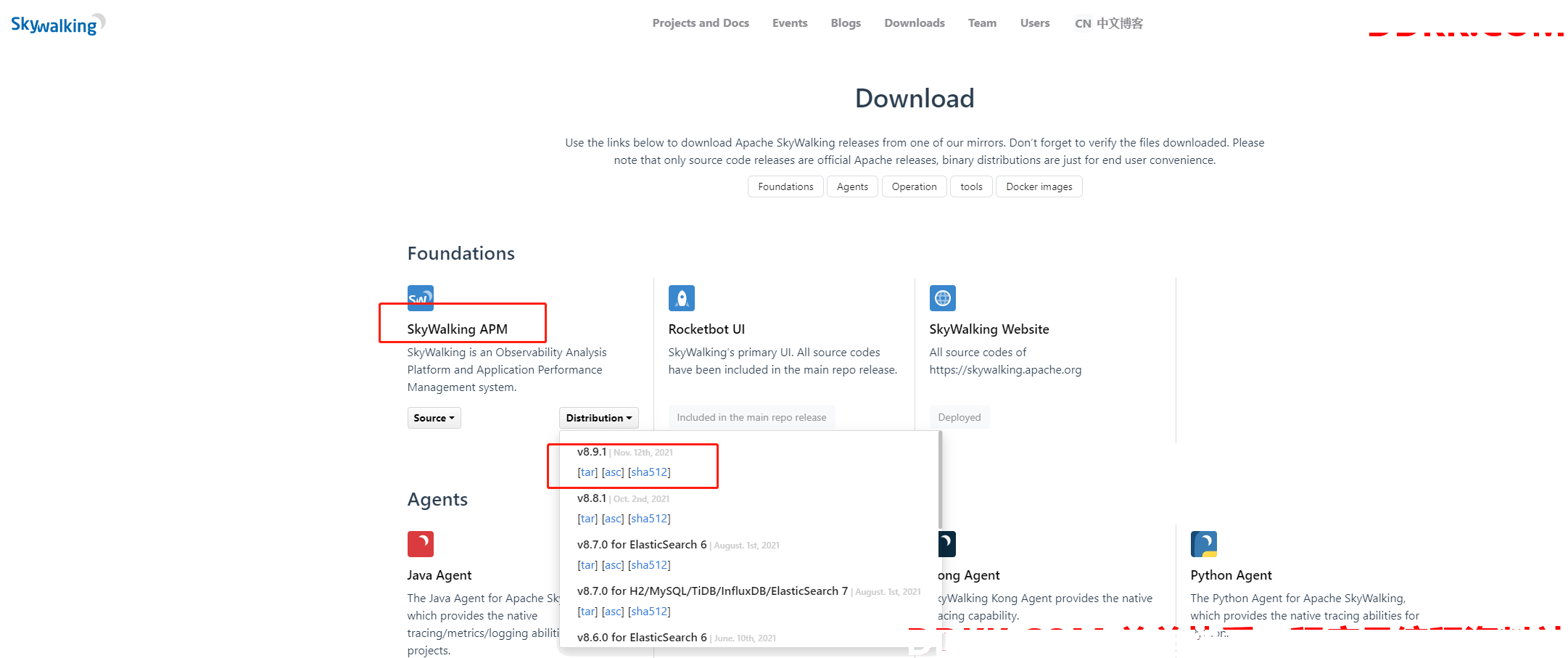Click the SkyWalking Website globe icon
1568x658 pixels.
tap(942, 298)
